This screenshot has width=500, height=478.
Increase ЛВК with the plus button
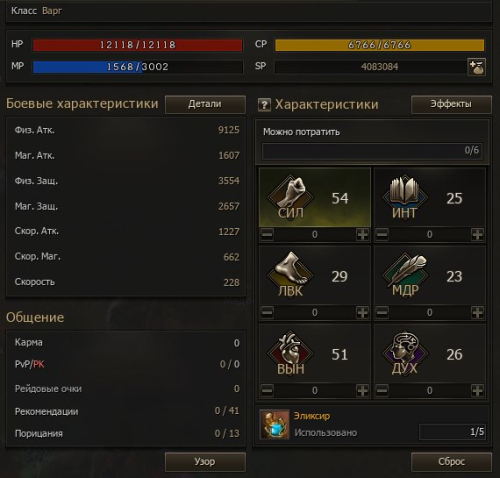(x=363, y=312)
